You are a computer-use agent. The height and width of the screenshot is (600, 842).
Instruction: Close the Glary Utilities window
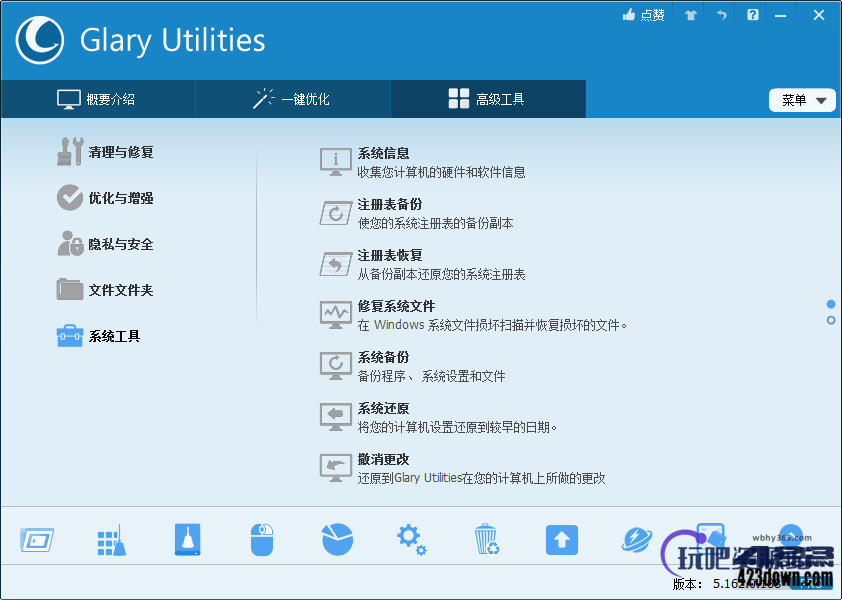819,15
